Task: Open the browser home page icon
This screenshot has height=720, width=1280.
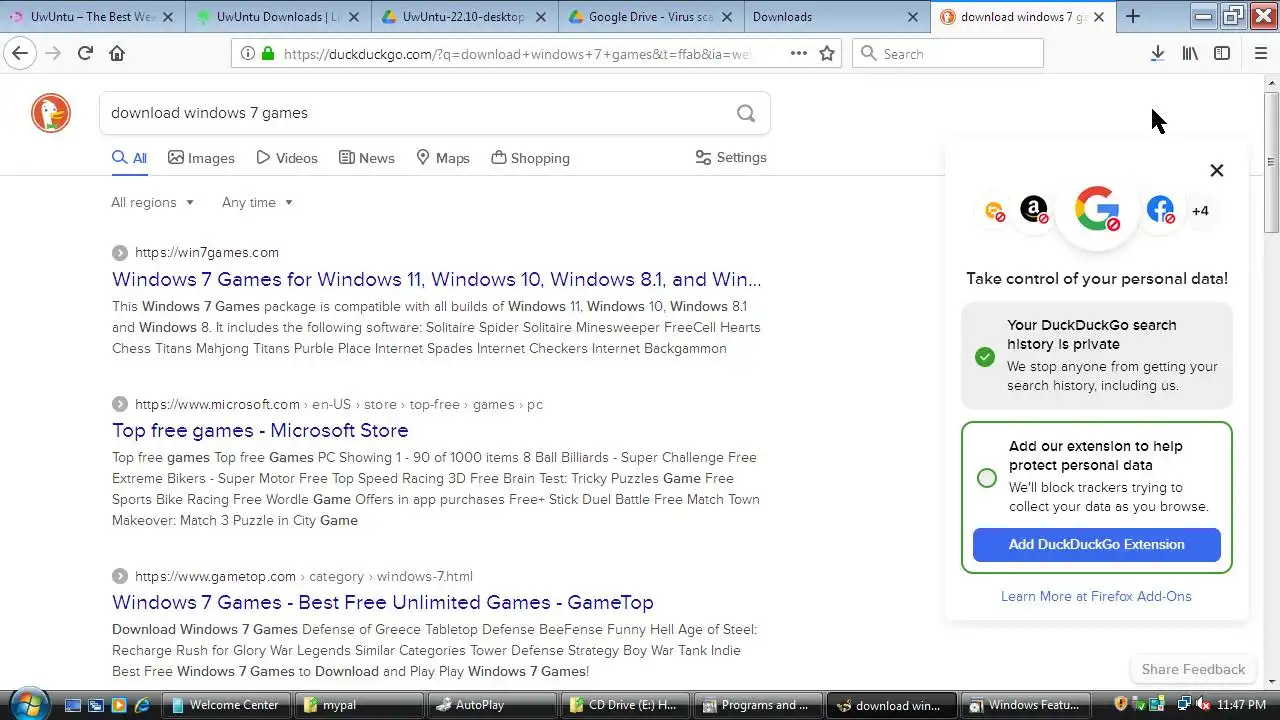Action: (117, 53)
